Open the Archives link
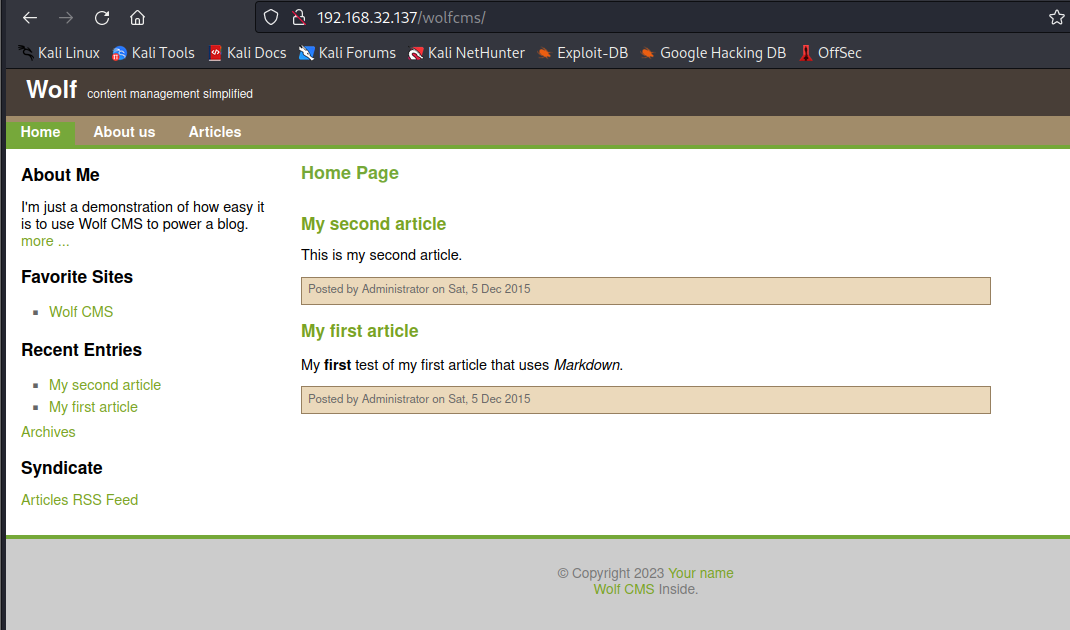 click(48, 432)
